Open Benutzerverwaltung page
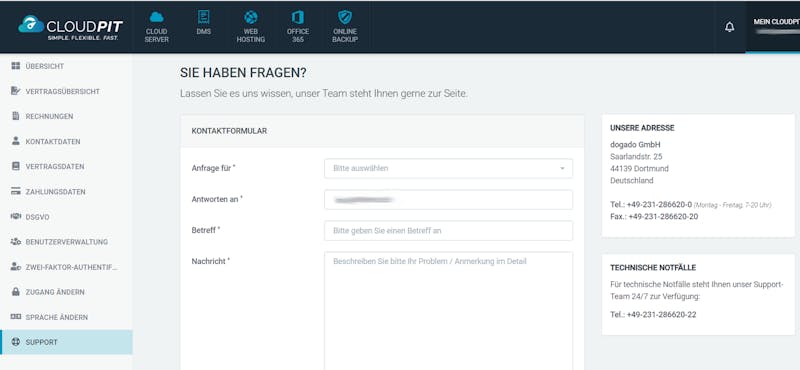This screenshot has height=370, width=800. point(66,242)
